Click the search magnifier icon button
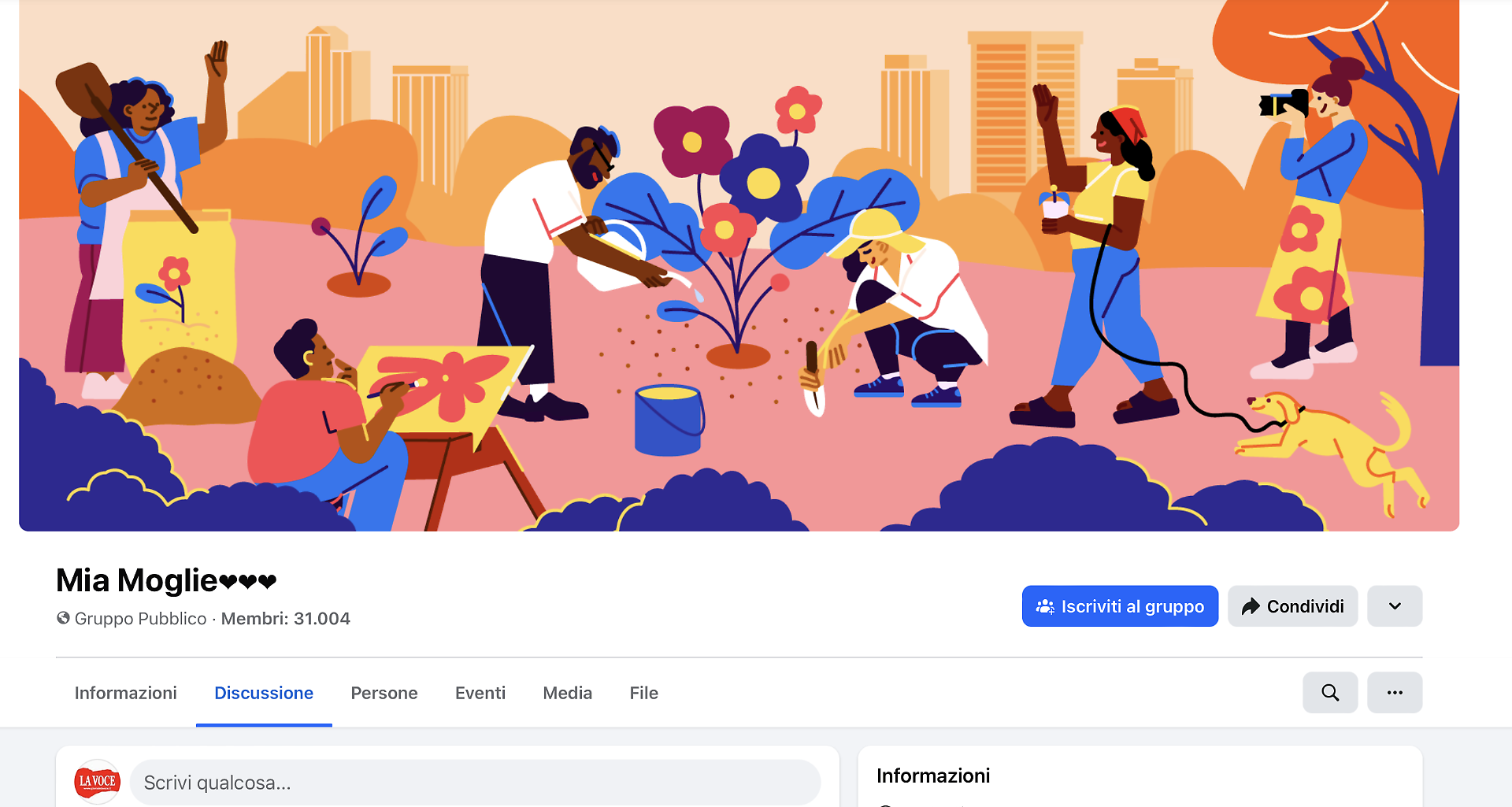This screenshot has width=1512, height=807. 1330,693
